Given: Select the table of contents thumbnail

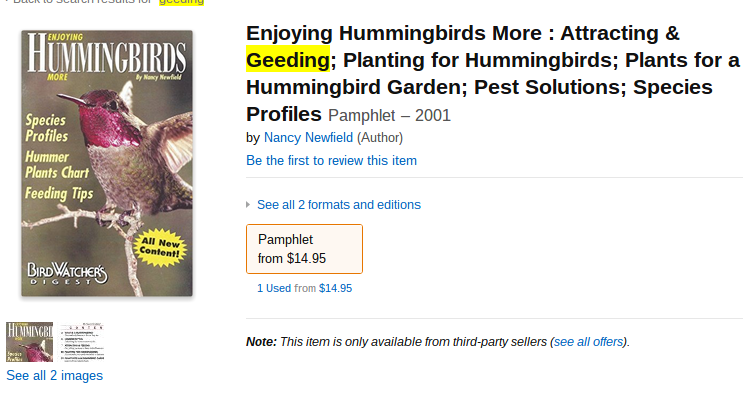Looking at the screenshot, I should 81,342.
